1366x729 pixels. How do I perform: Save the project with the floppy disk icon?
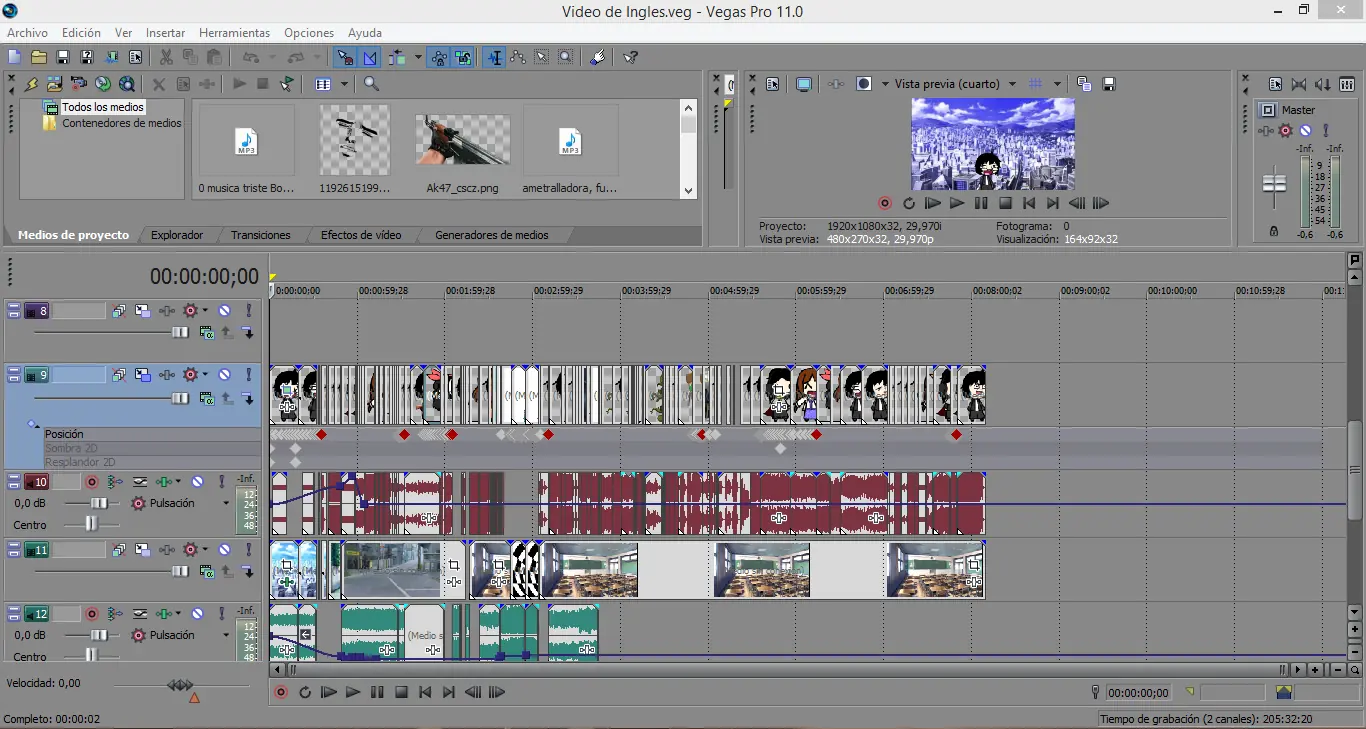[62, 58]
